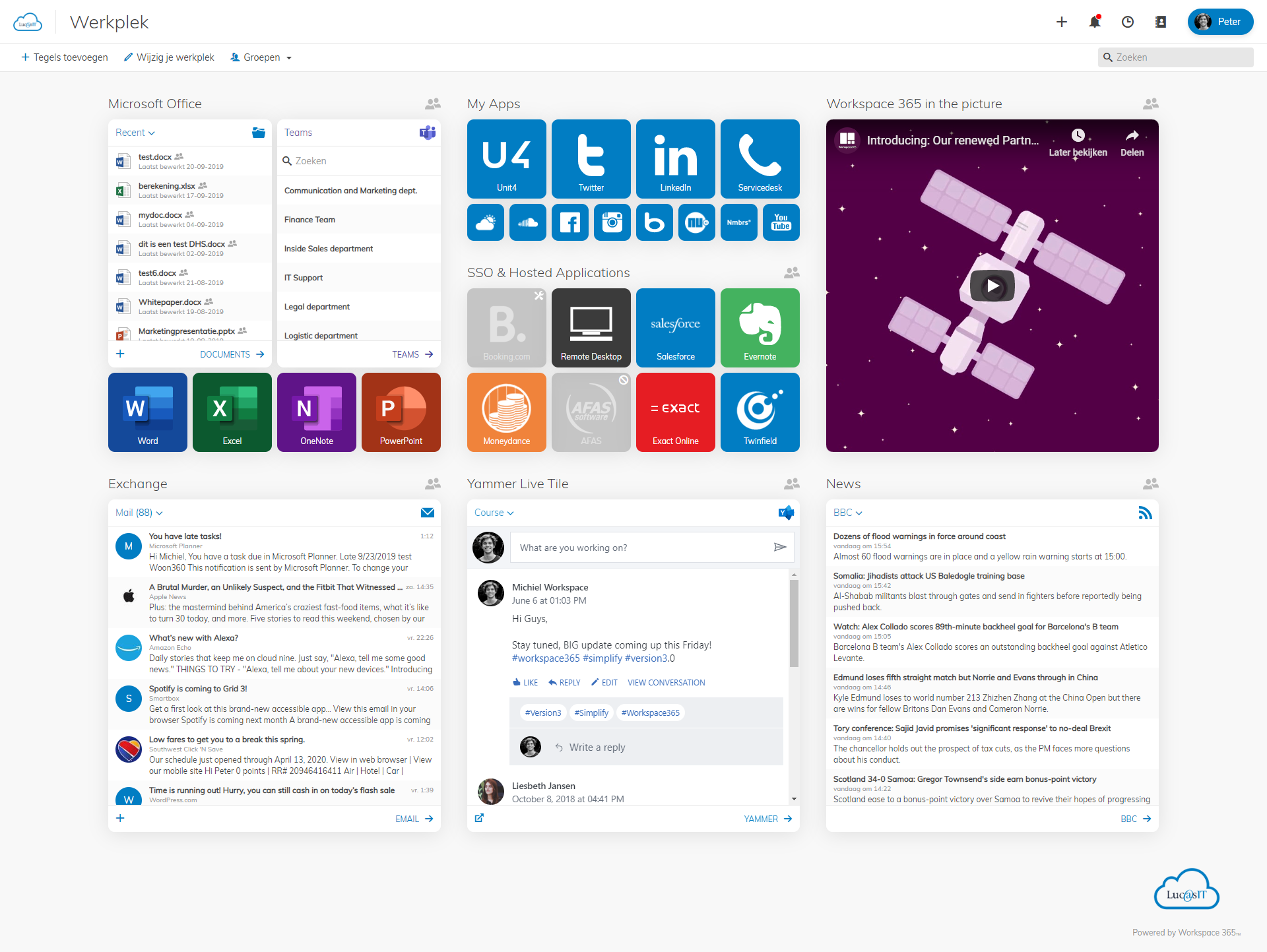
Task: Select Legal department team
Action: tap(359, 307)
